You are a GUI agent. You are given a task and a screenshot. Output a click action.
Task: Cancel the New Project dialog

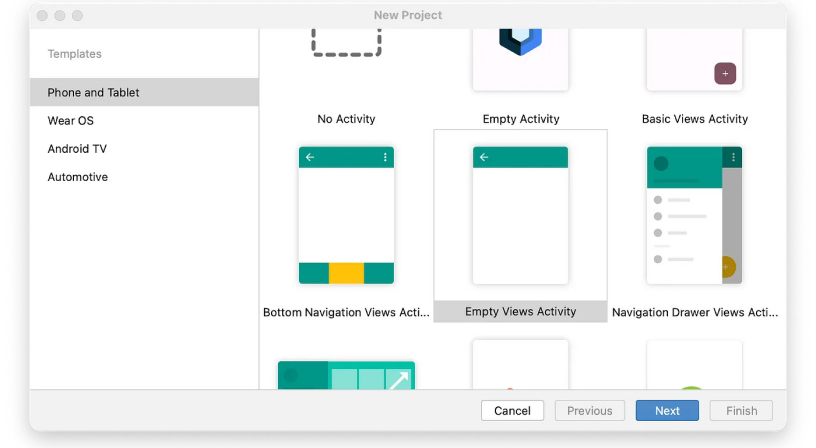point(513,411)
